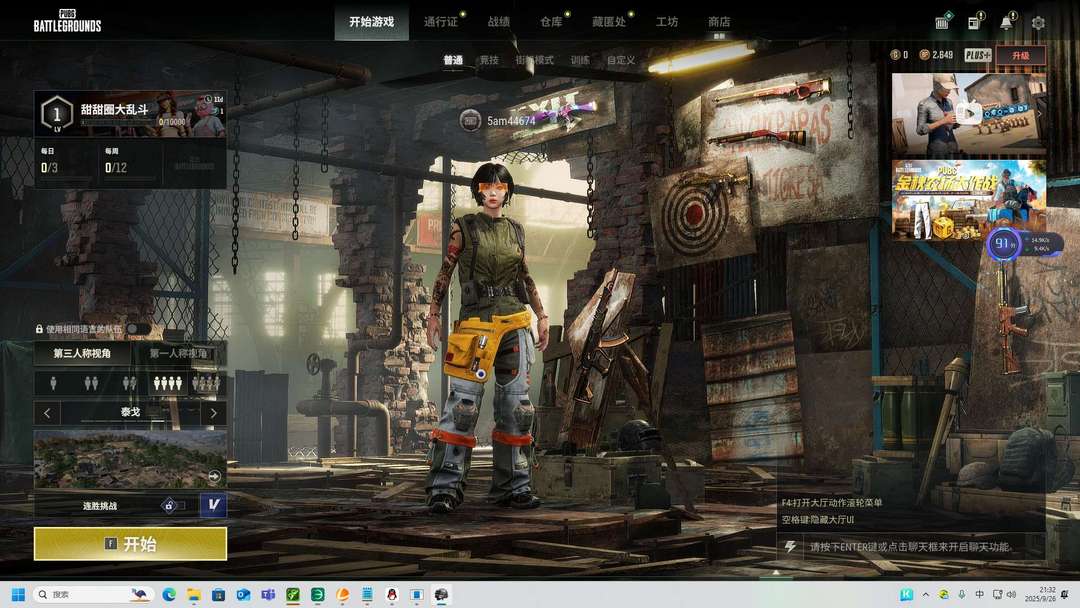Click the 泰戈 map preview image
The height and width of the screenshot is (608, 1080).
tap(130, 459)
